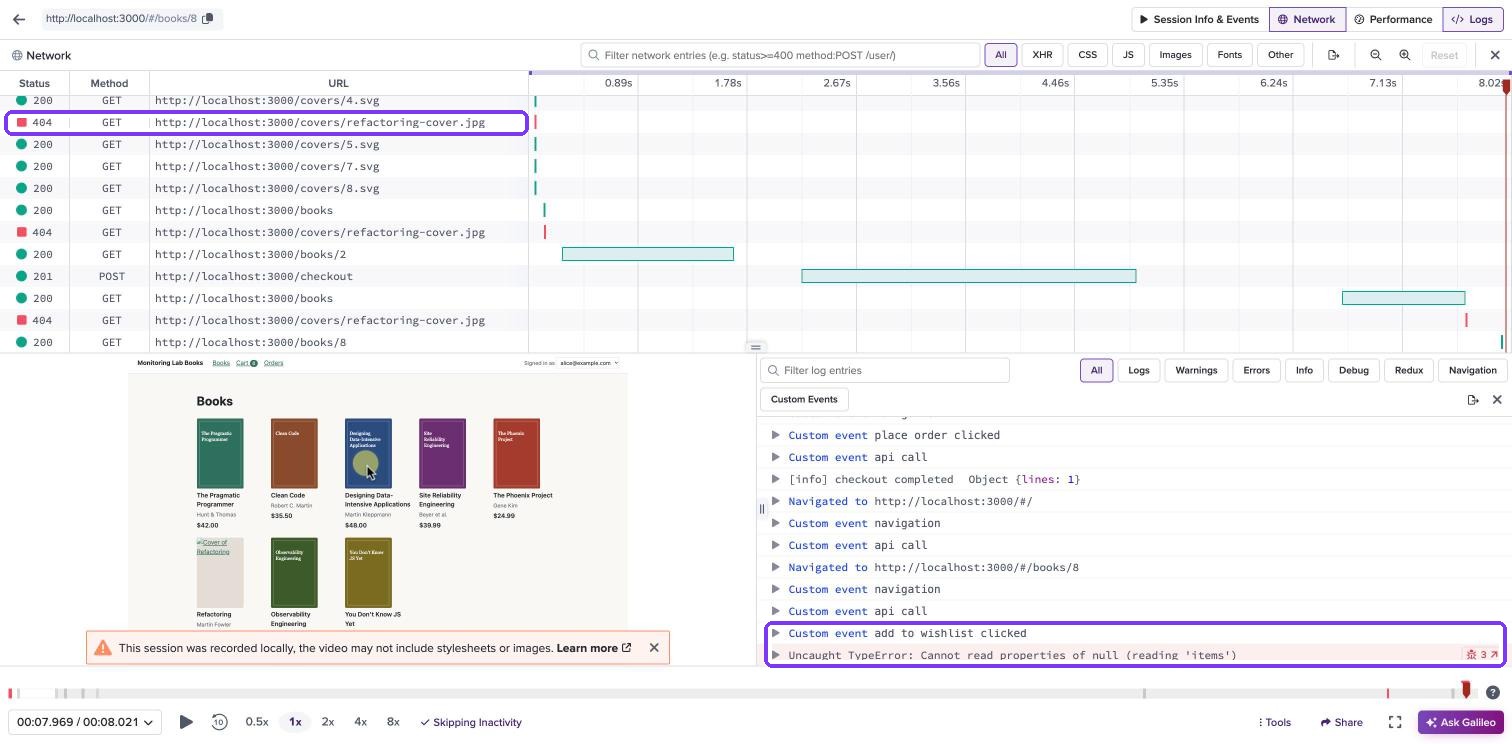Dismiss the local recording warning banner

(654, 647)
